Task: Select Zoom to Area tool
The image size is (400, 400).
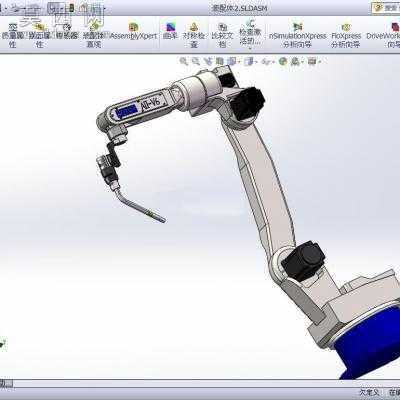Action: 196,61
